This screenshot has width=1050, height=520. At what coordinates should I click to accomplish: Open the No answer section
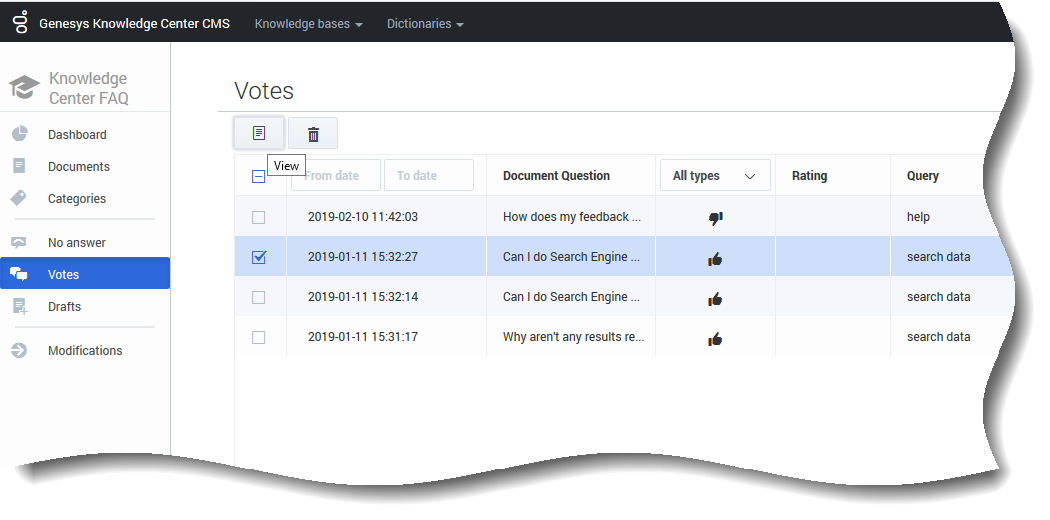click(76, 243)
